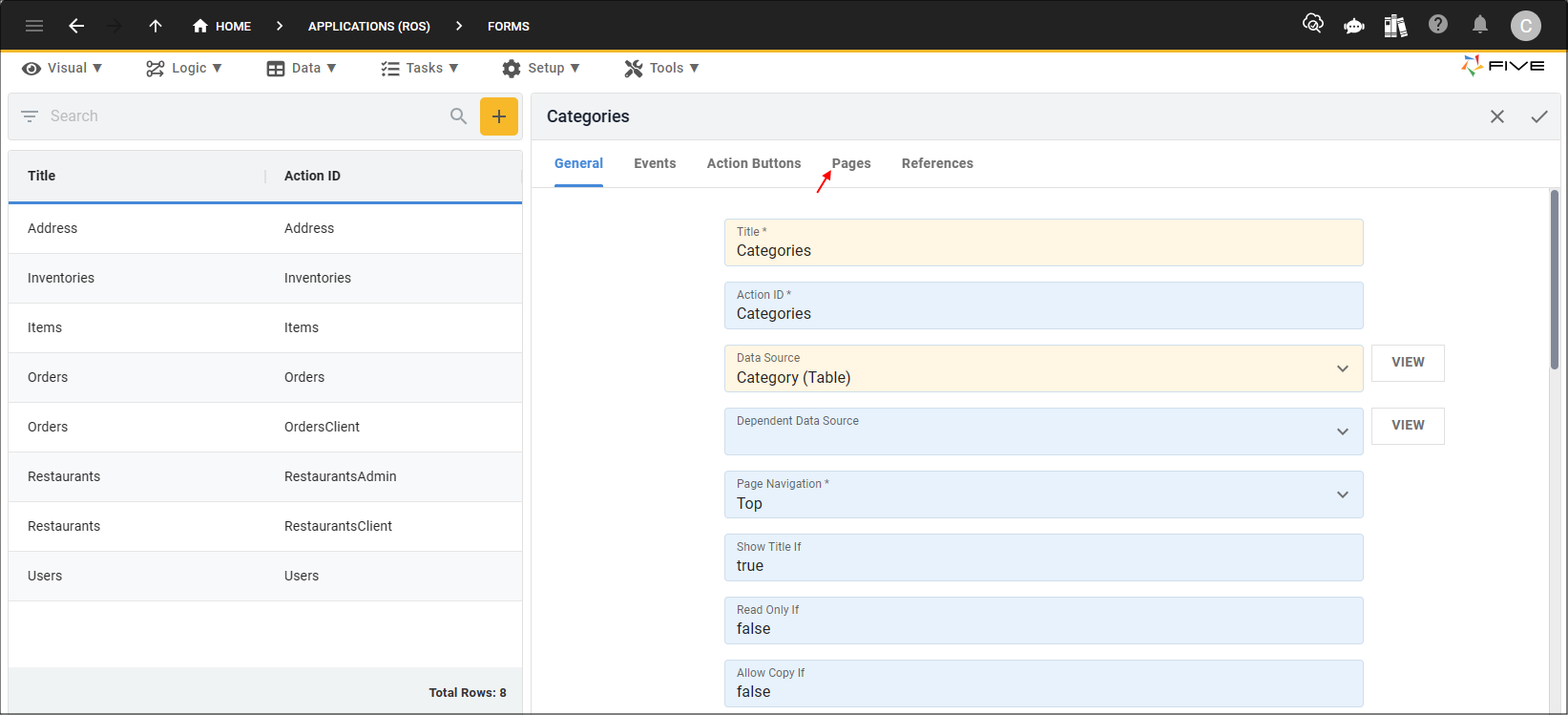Switch to the Pages tab
Viewport: 1568px width, 715px height.
[x=851, y=163]
